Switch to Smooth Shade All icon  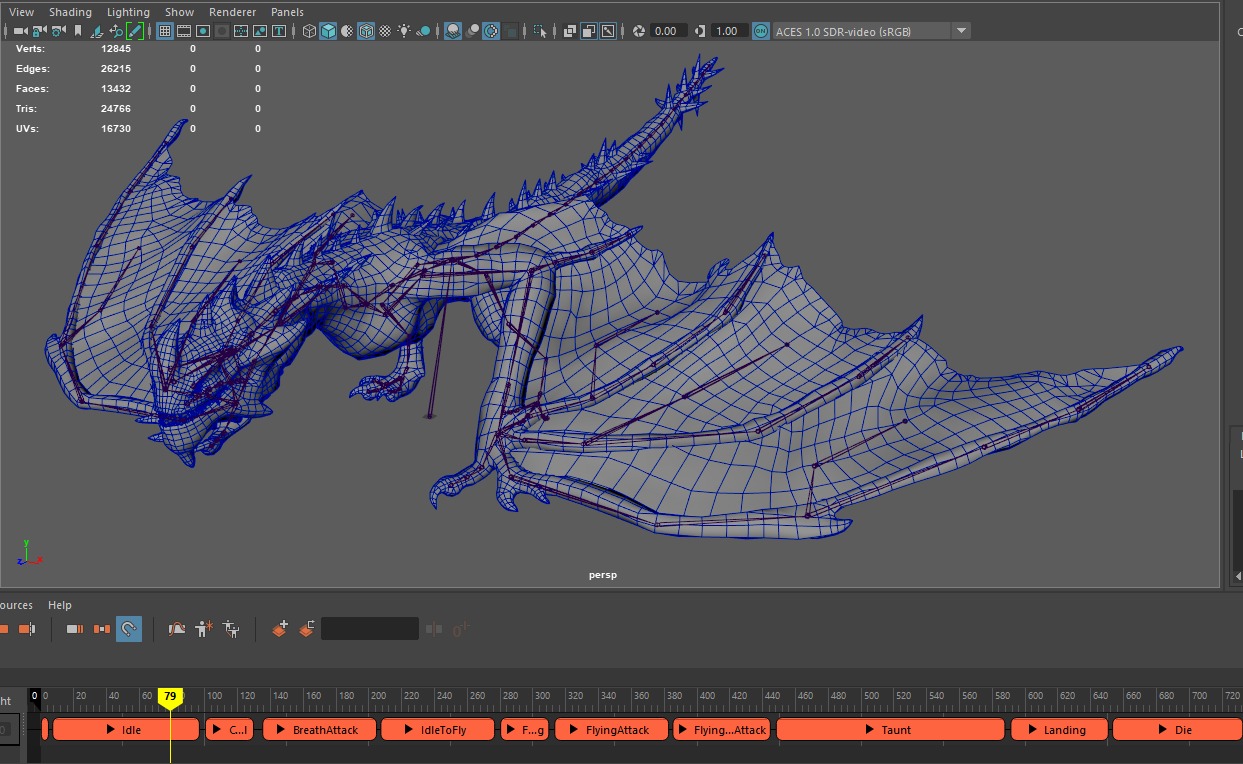[328, 31]
